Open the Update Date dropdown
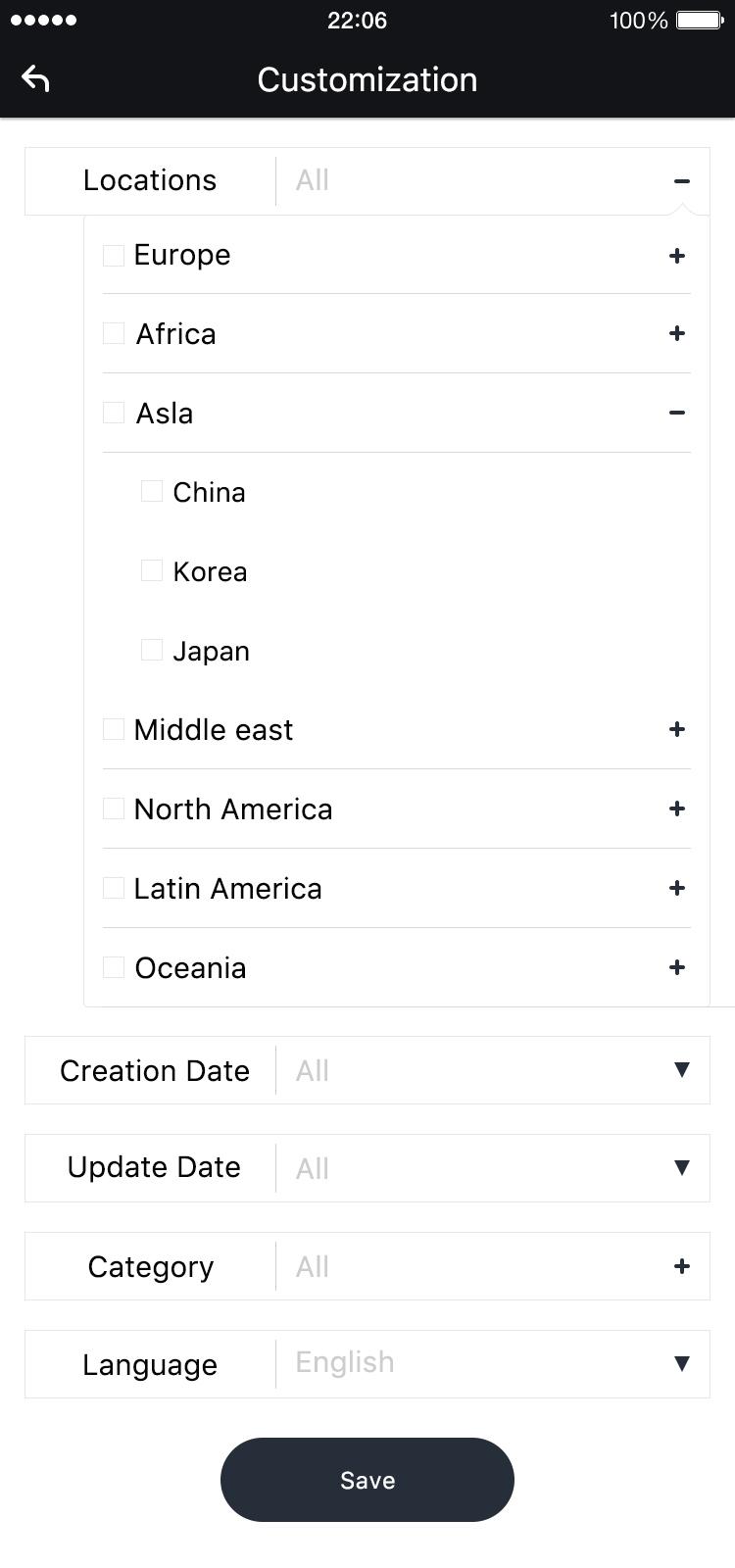This screenshot has height=1568, width=735. [x=682, y=1168]
